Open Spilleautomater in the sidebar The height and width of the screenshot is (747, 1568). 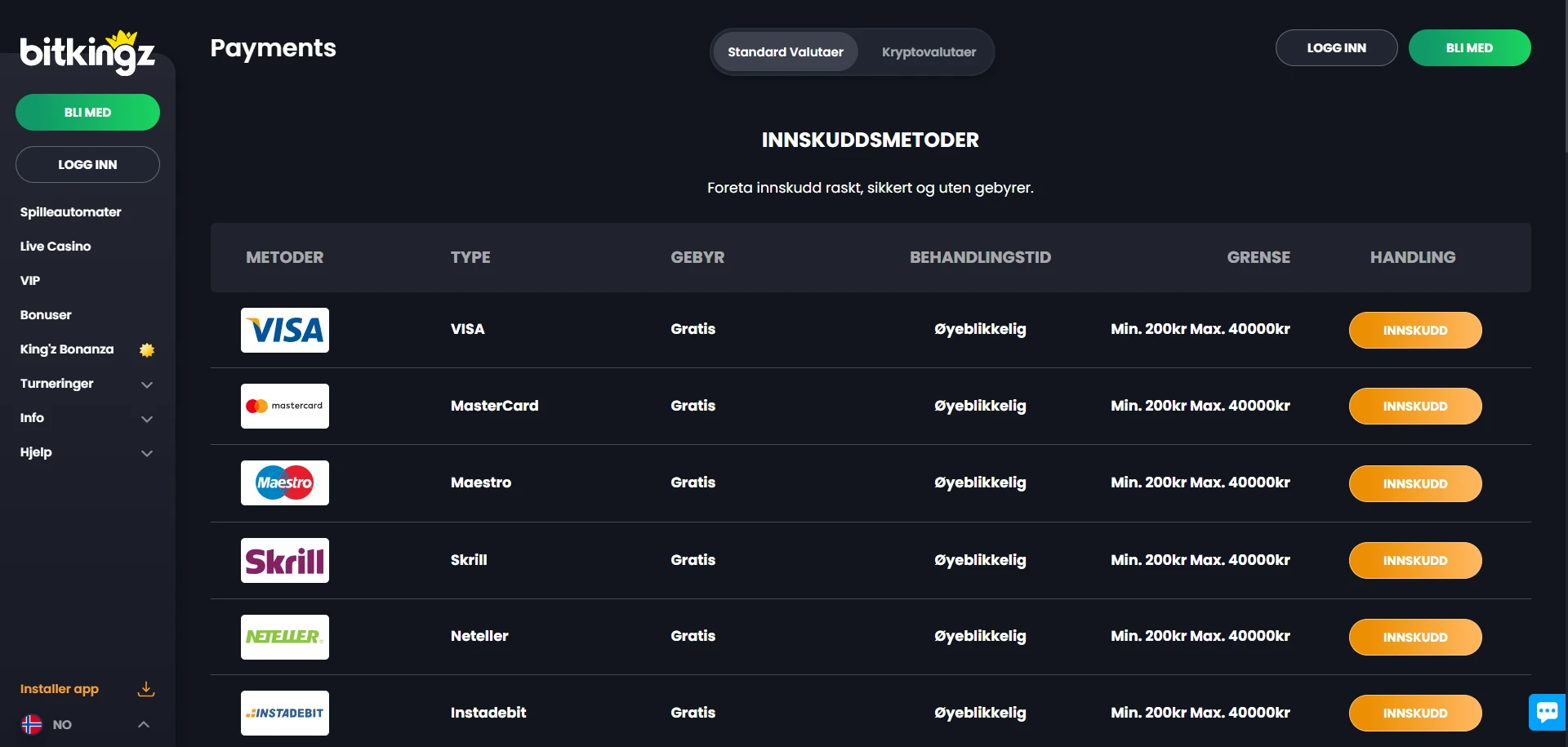click(70, 211)
